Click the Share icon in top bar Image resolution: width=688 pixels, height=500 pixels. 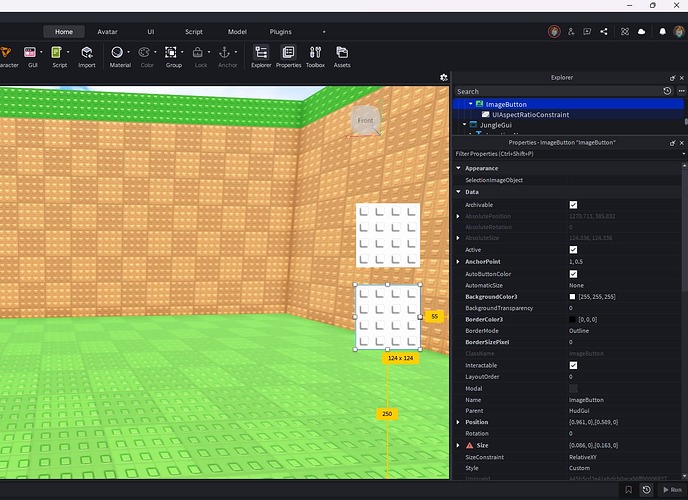click(604, 32)
